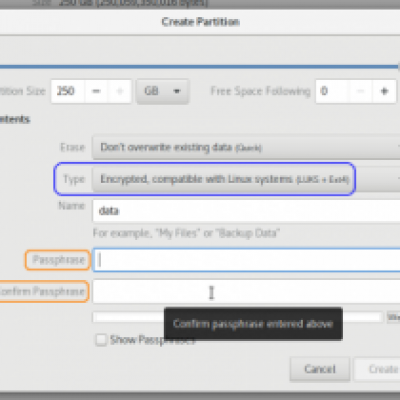Click the partition size slider bar
The width and height of the screenshot is (400, 400).
coord(199,67)
